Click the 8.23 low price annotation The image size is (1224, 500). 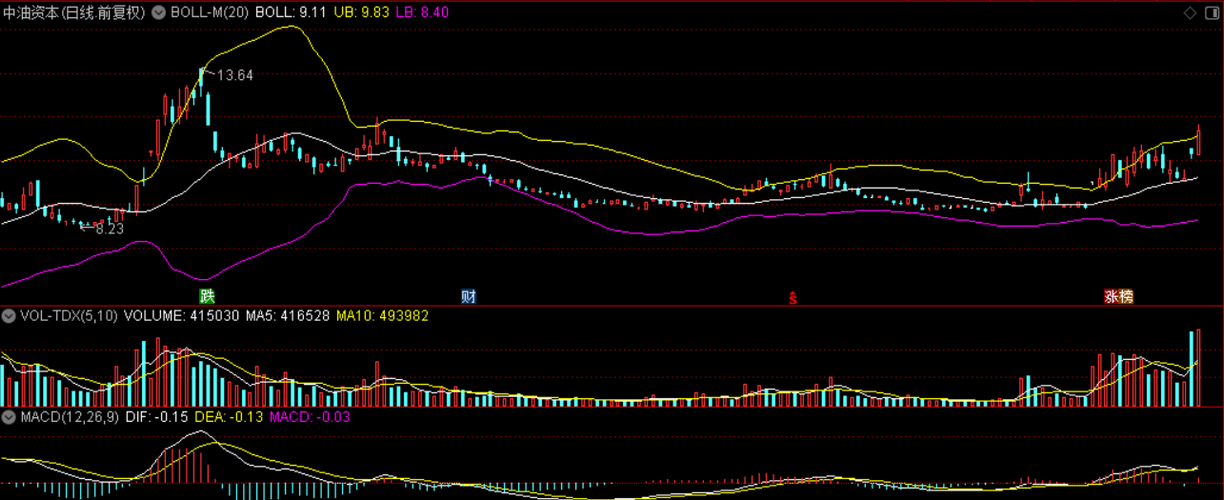(x=109, y=229)
